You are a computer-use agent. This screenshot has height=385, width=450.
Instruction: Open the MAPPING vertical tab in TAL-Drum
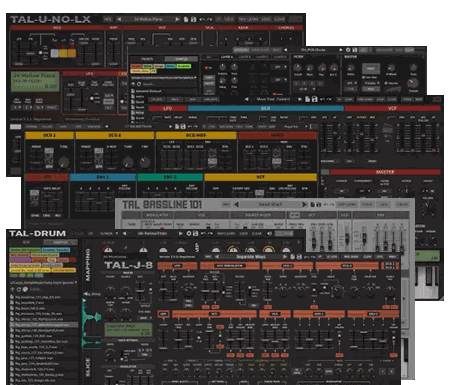click(88, 265)
